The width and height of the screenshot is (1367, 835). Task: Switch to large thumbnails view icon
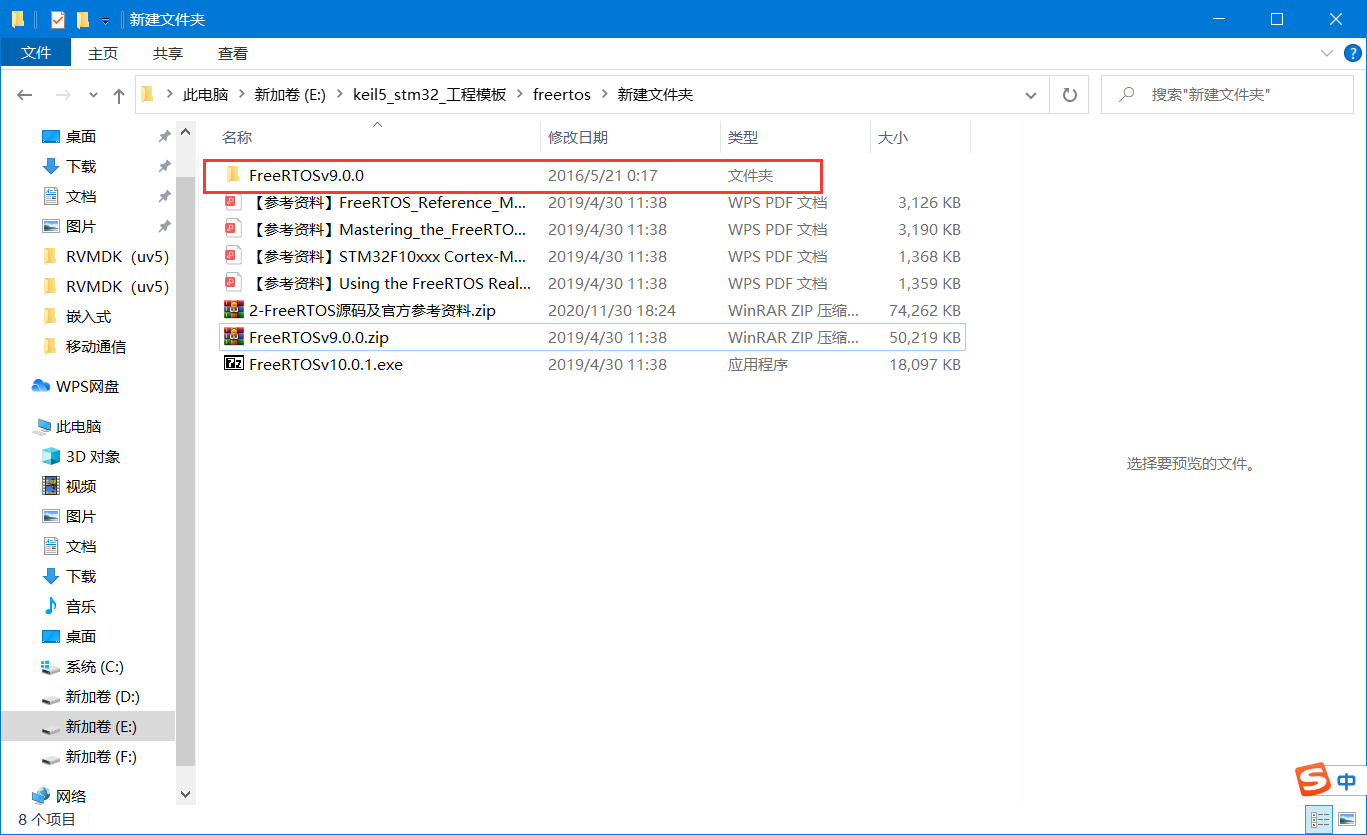click(x=1345, y=820)
